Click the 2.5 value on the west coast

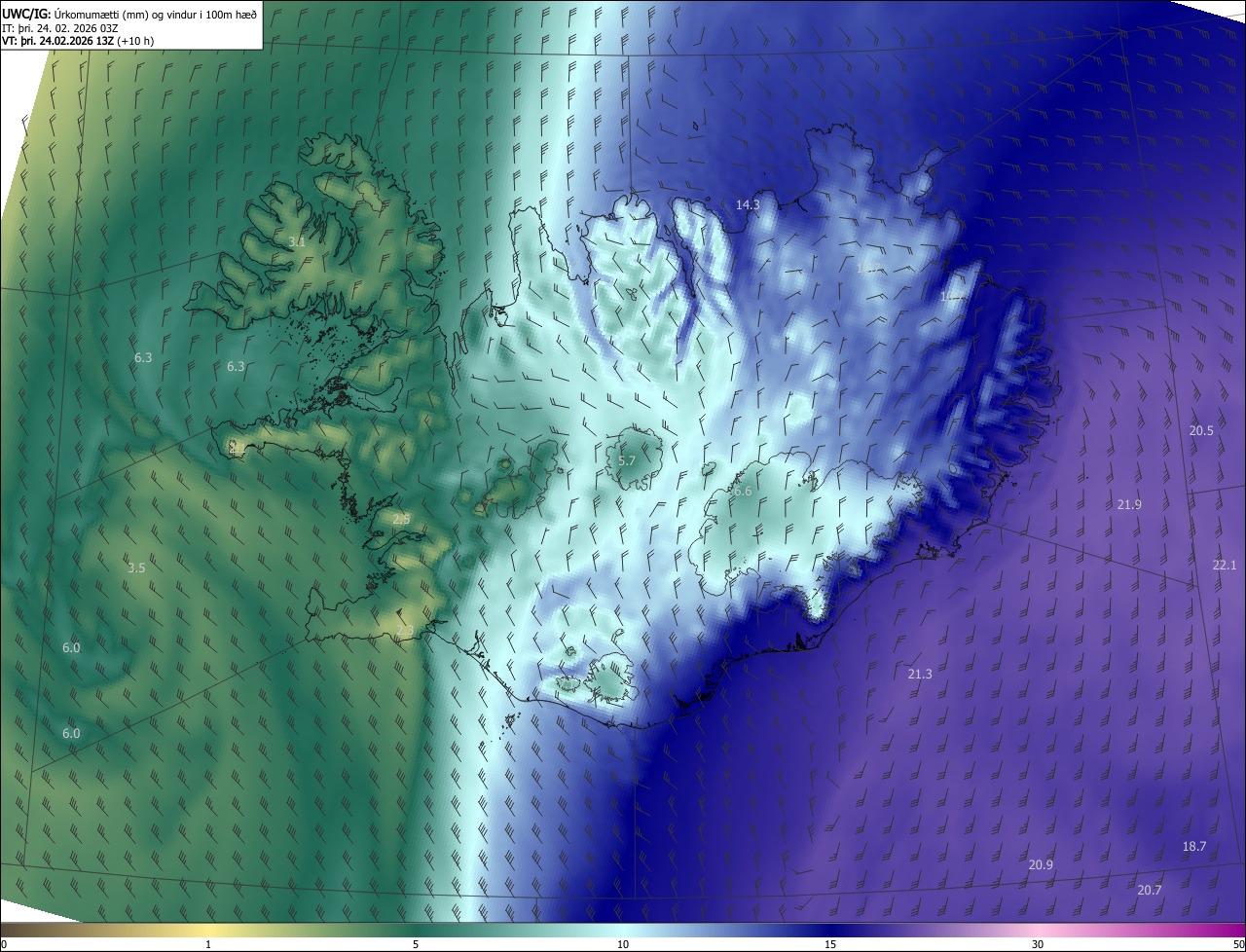click(401, 520)
